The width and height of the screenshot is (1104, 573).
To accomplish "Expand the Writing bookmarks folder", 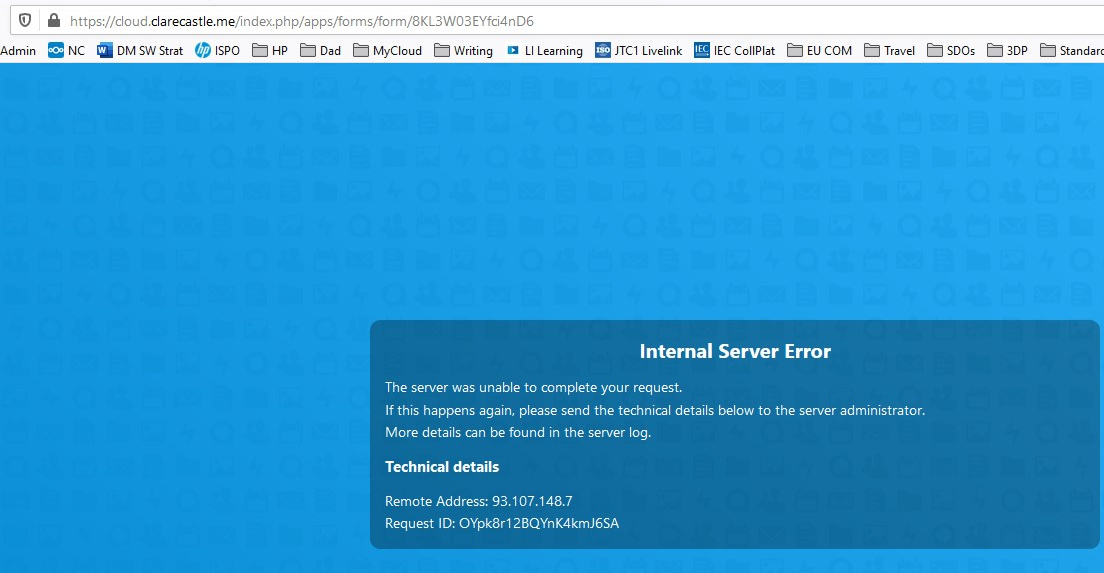I will (463, 50).
